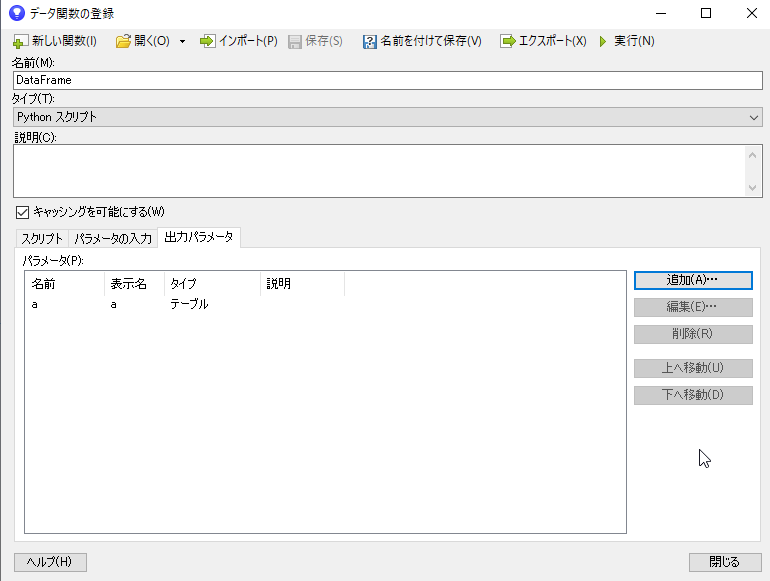770x581 pixels.
Task: Click the 閉じる close button
Action: click(724, 562)
